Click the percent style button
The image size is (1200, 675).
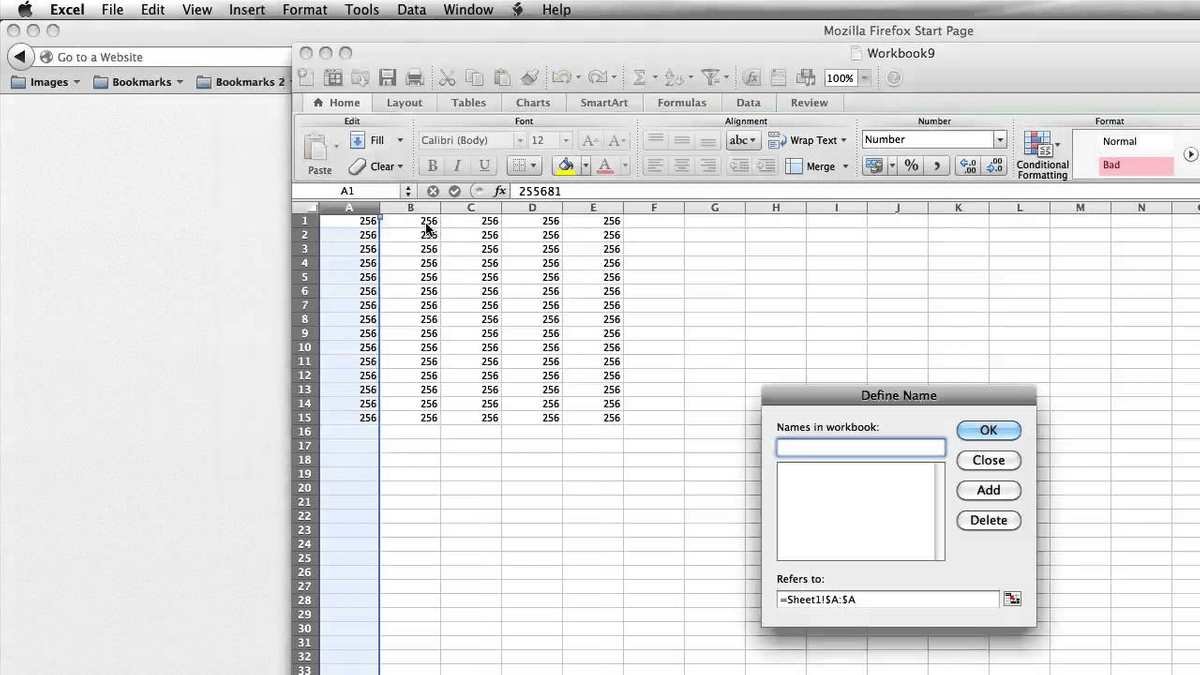click(x=911, y=166)
